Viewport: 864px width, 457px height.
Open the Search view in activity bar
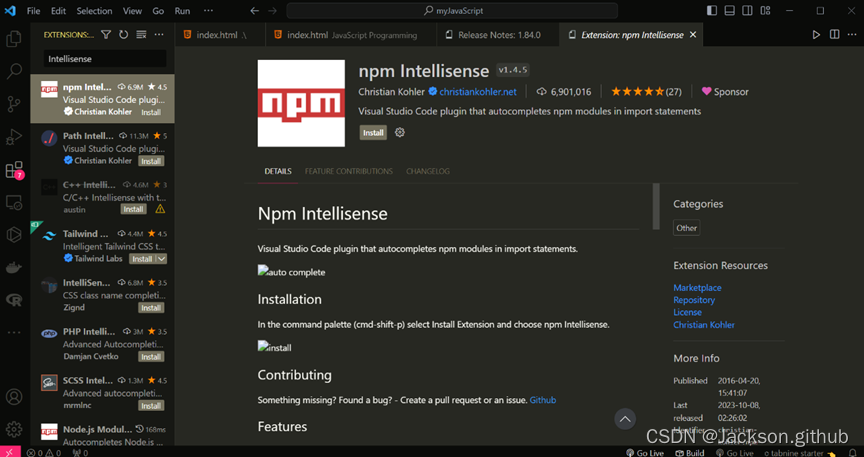[13, 71]
